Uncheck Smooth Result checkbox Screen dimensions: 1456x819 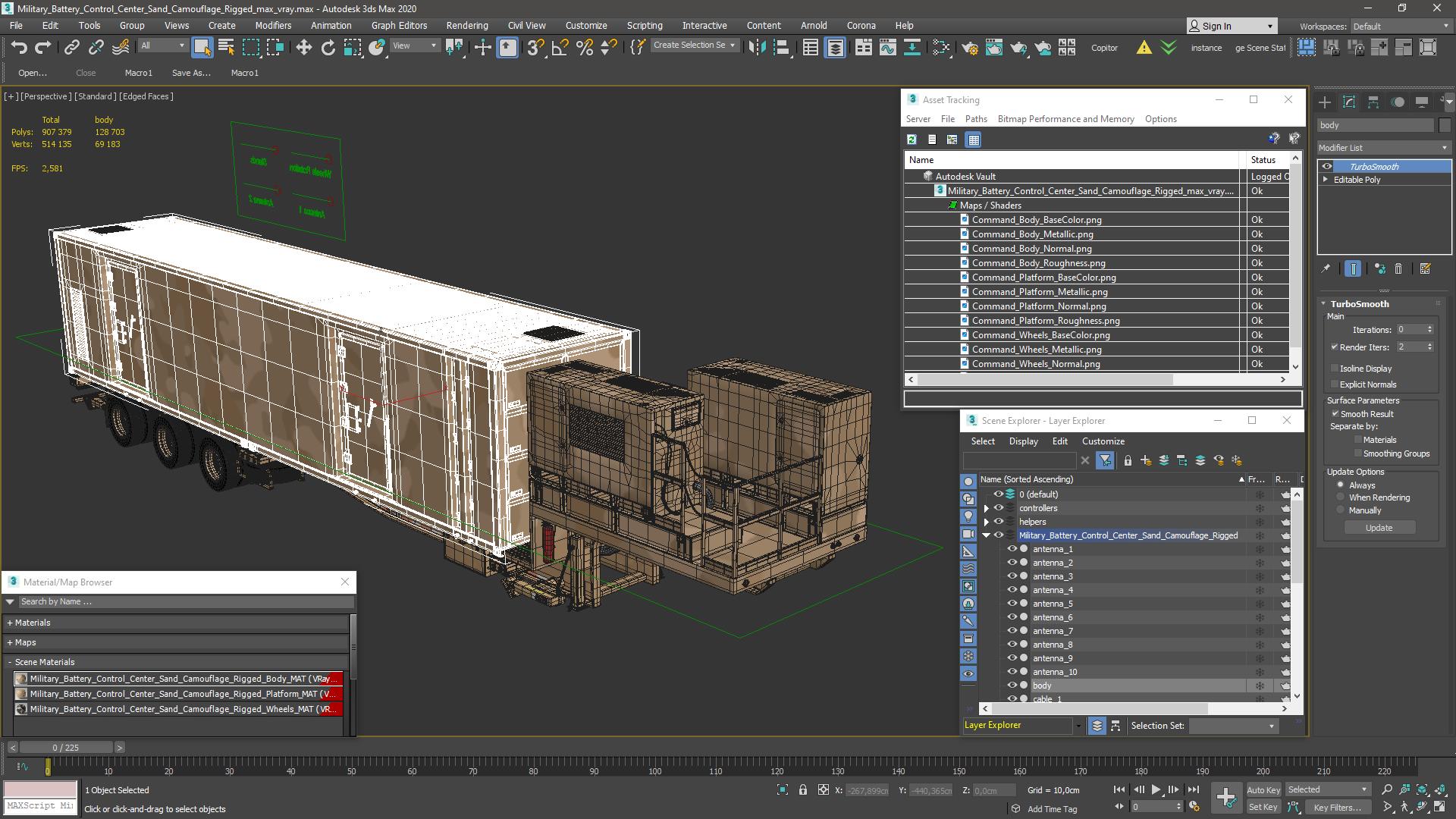point(1335,414)
